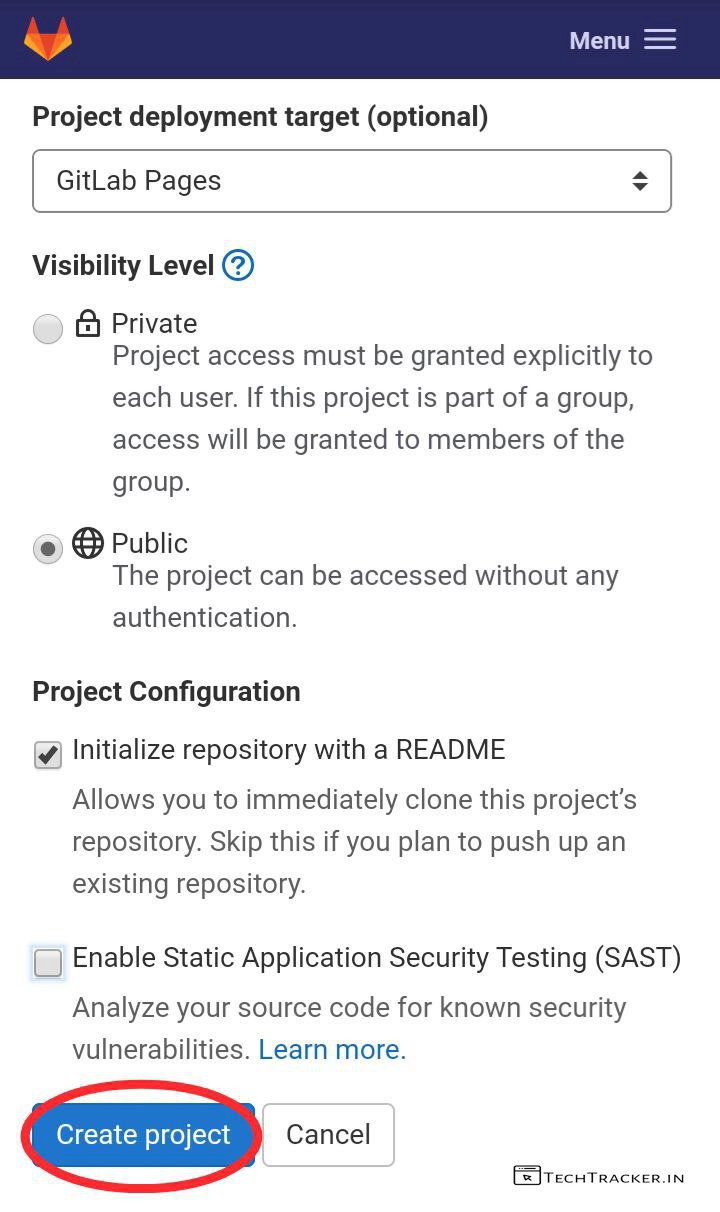Uncheck the Initialize repository with README checkbox

click(48, 755)
